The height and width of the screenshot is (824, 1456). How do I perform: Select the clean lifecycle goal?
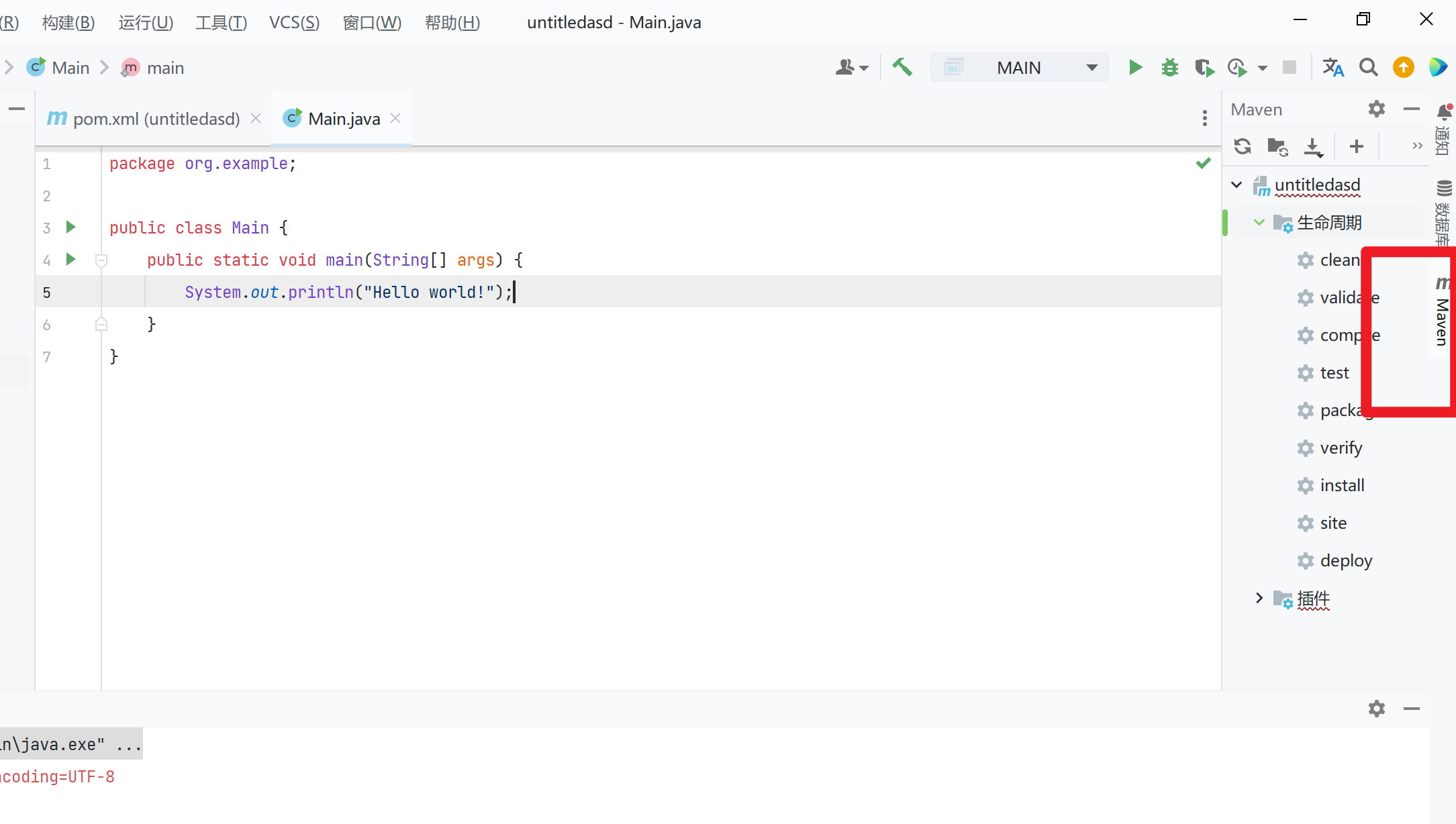pos(1328,260)
